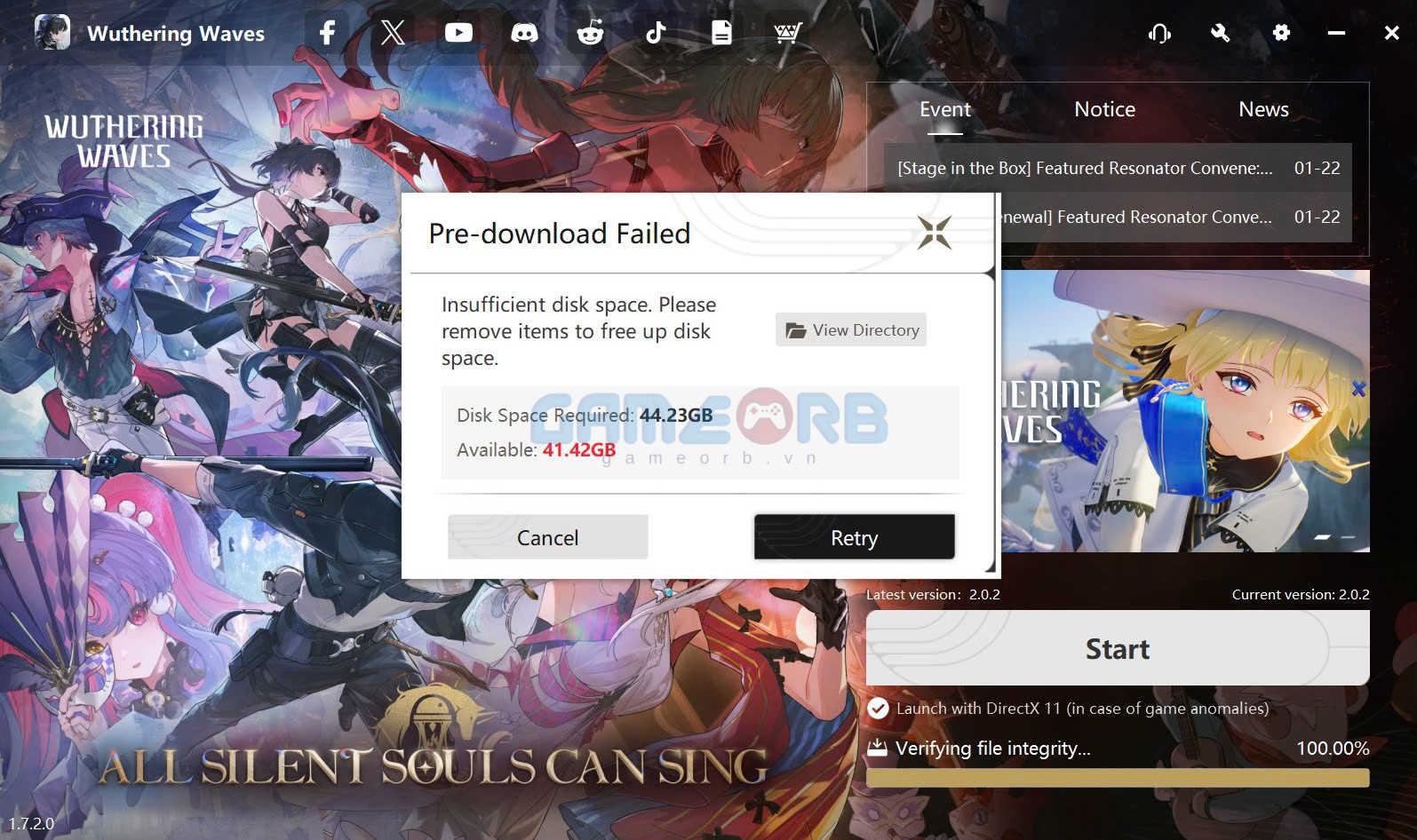Click the Wuthering Waves title text
The height and width of the screenshot is (840, 1417).
pos(176,34)
